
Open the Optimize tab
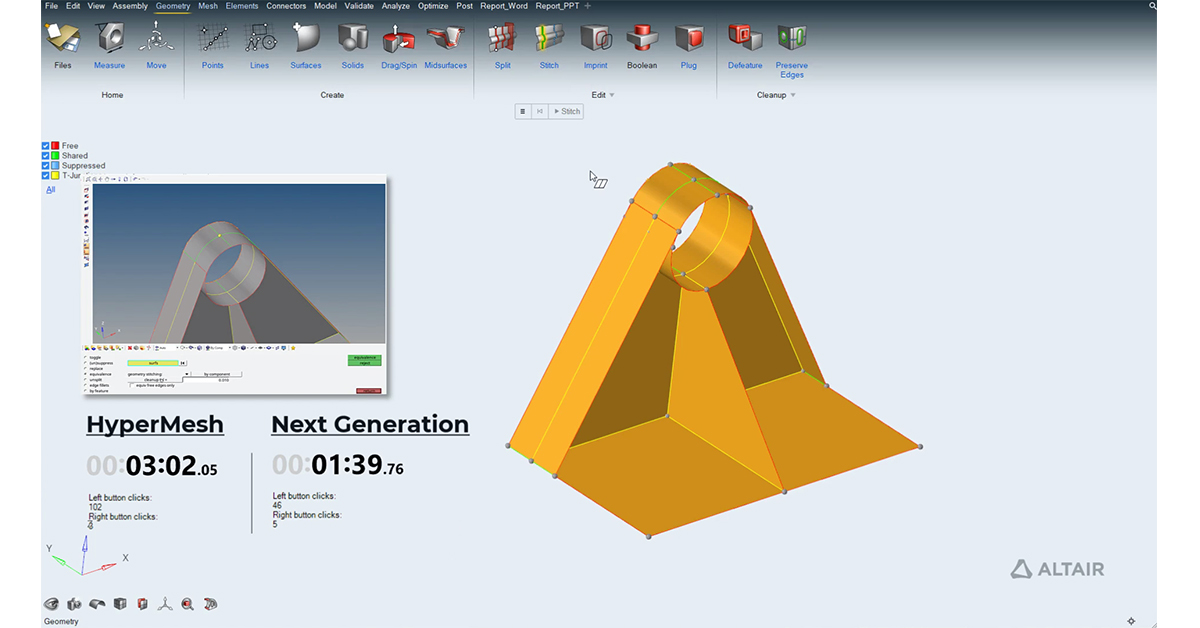click(433, 6)
